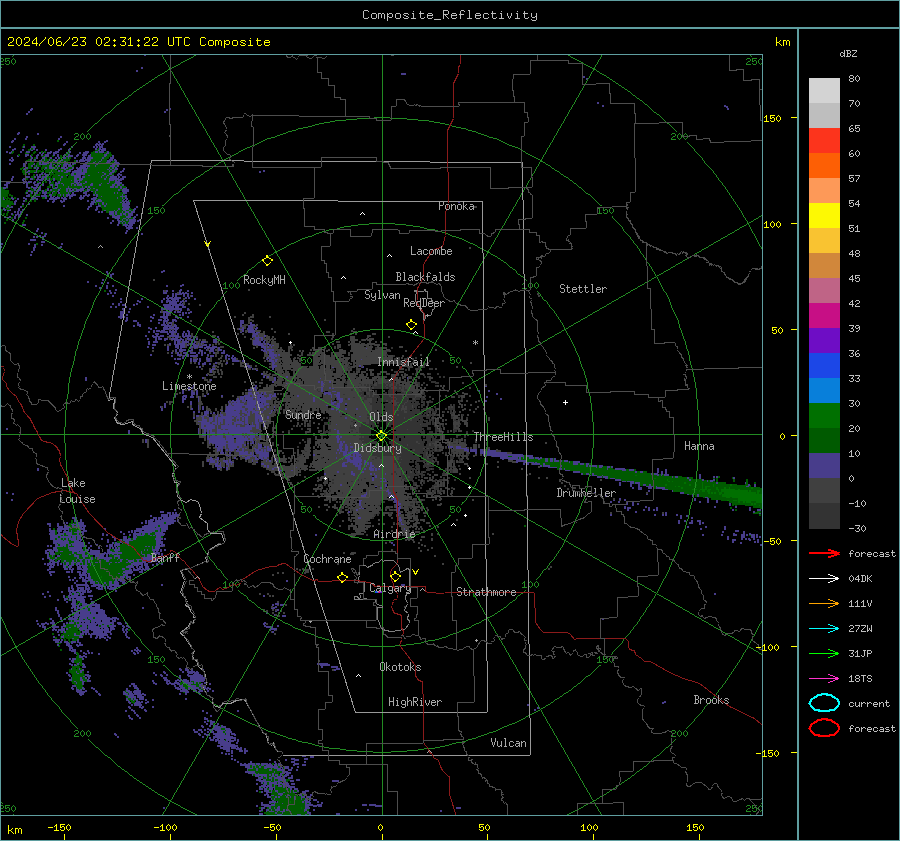Click the Vulcan label on map
This screenshot has height=841, width=900.
tap(509, 743)
